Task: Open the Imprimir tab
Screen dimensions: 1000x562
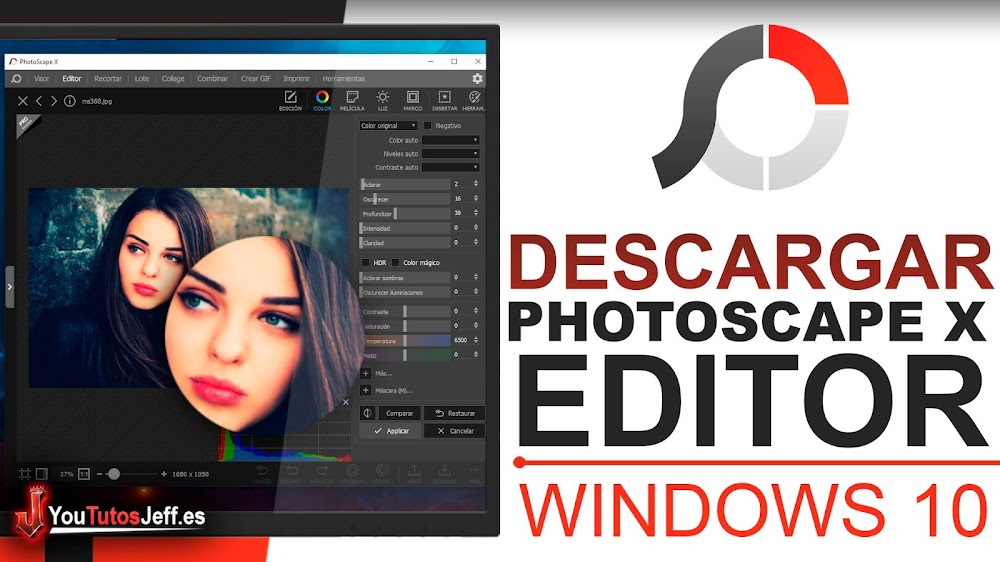Action: tap(297, 78)
